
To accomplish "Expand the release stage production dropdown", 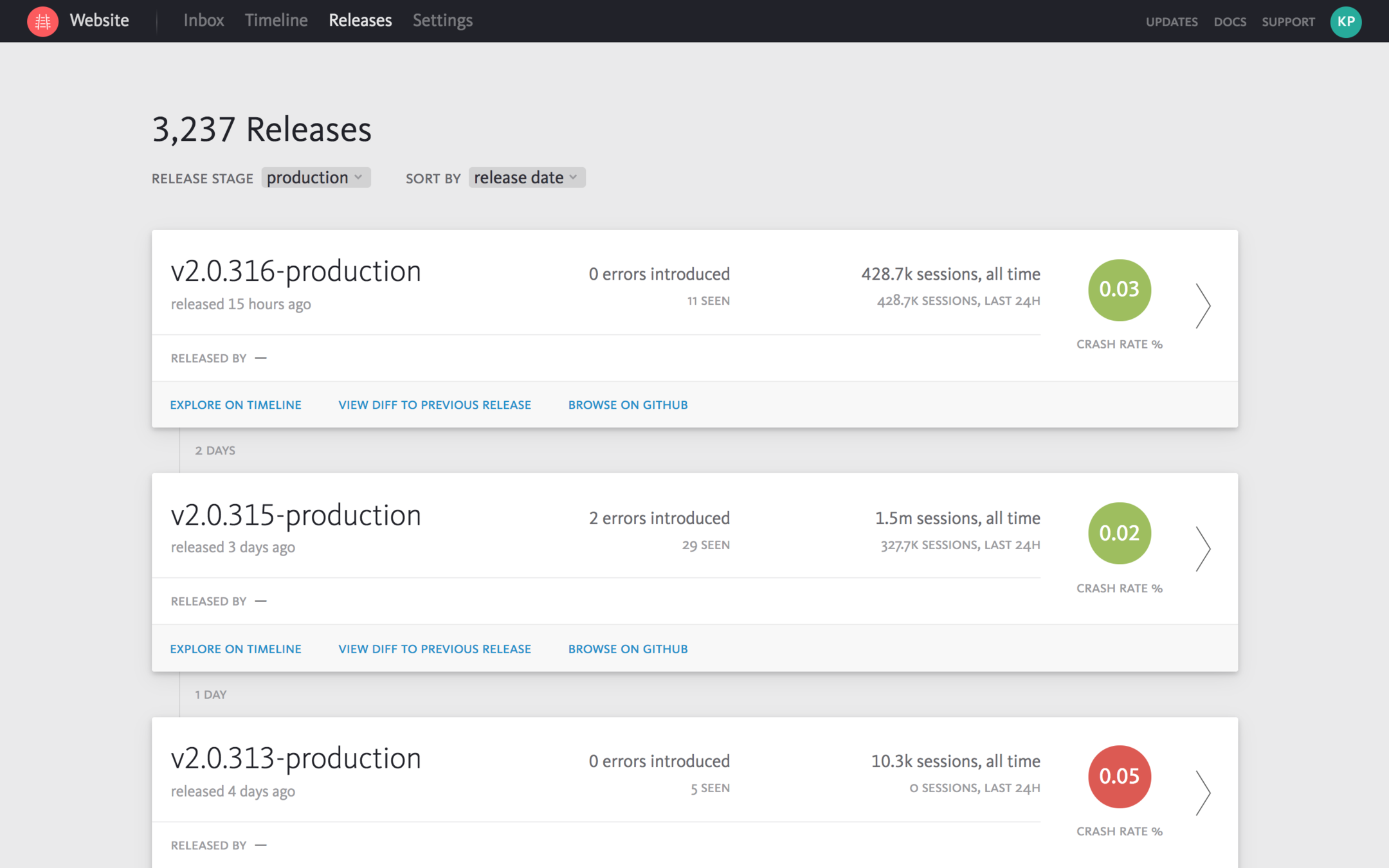I will pyautogui.click(x=315, y=177).
